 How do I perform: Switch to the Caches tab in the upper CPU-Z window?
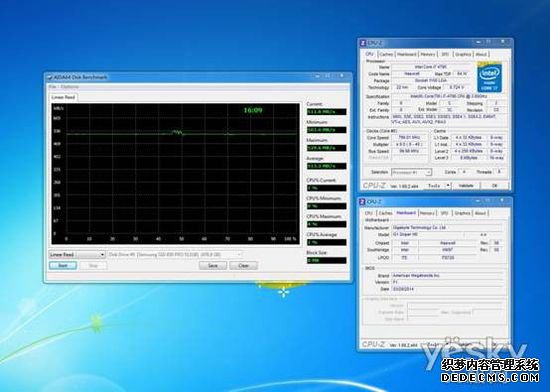tap(386, 54)
